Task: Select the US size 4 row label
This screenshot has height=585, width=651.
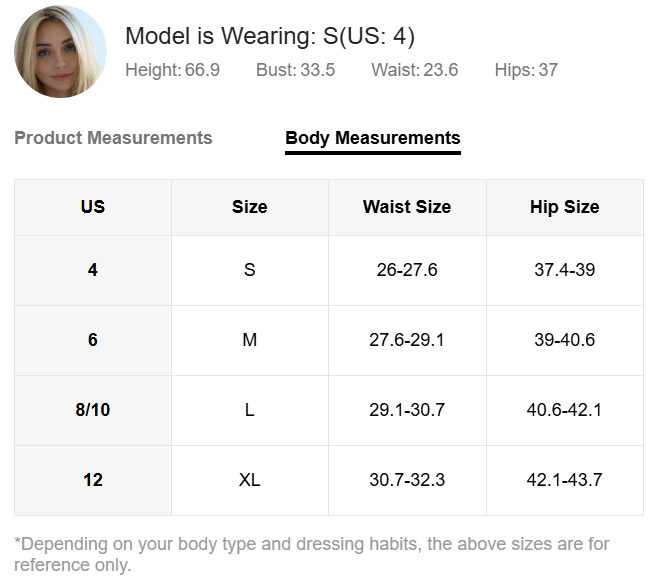Action: pos(93,270)
